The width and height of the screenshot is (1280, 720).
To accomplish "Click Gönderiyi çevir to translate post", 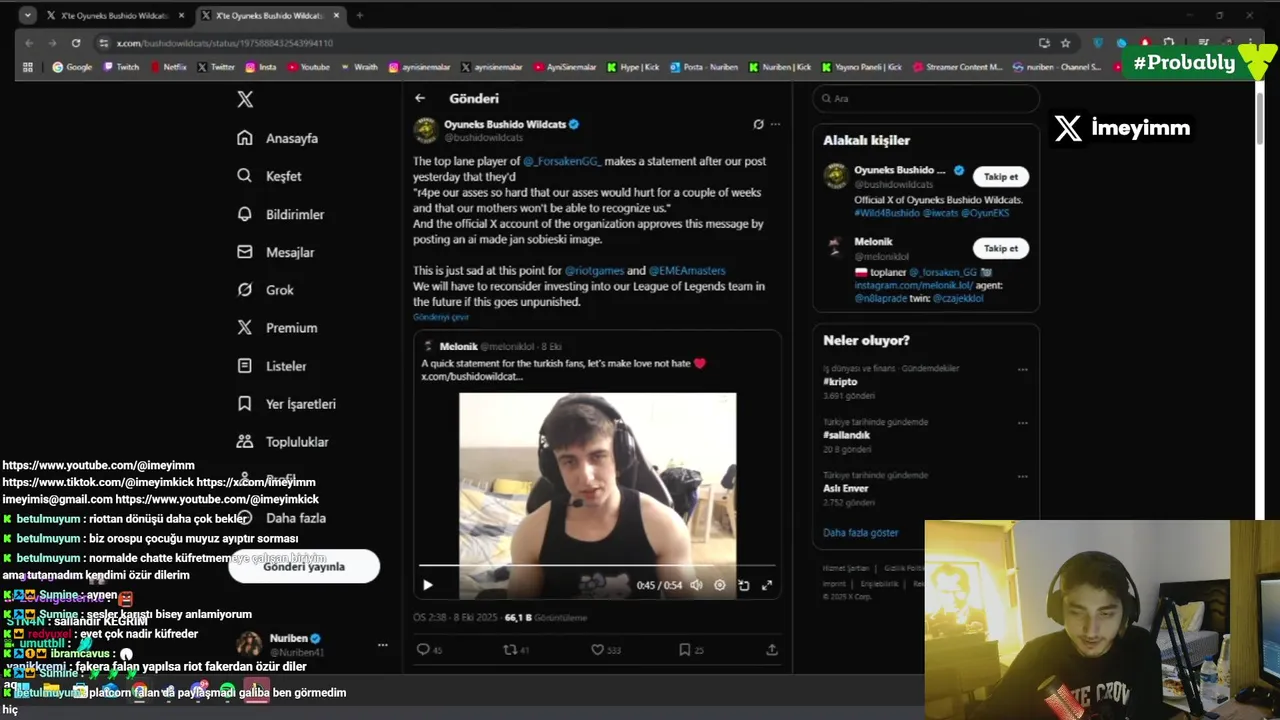I will coord(441,317).
